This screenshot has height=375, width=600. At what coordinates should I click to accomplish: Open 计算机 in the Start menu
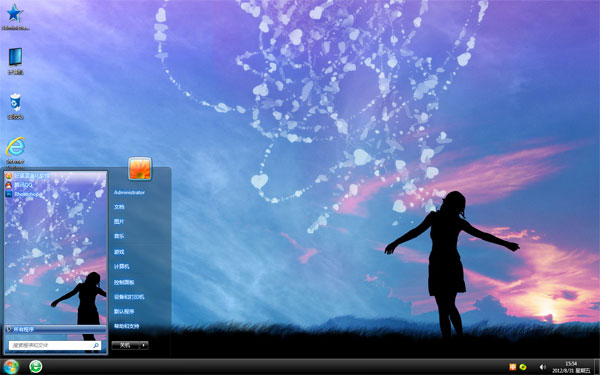(x=121, y=267)
